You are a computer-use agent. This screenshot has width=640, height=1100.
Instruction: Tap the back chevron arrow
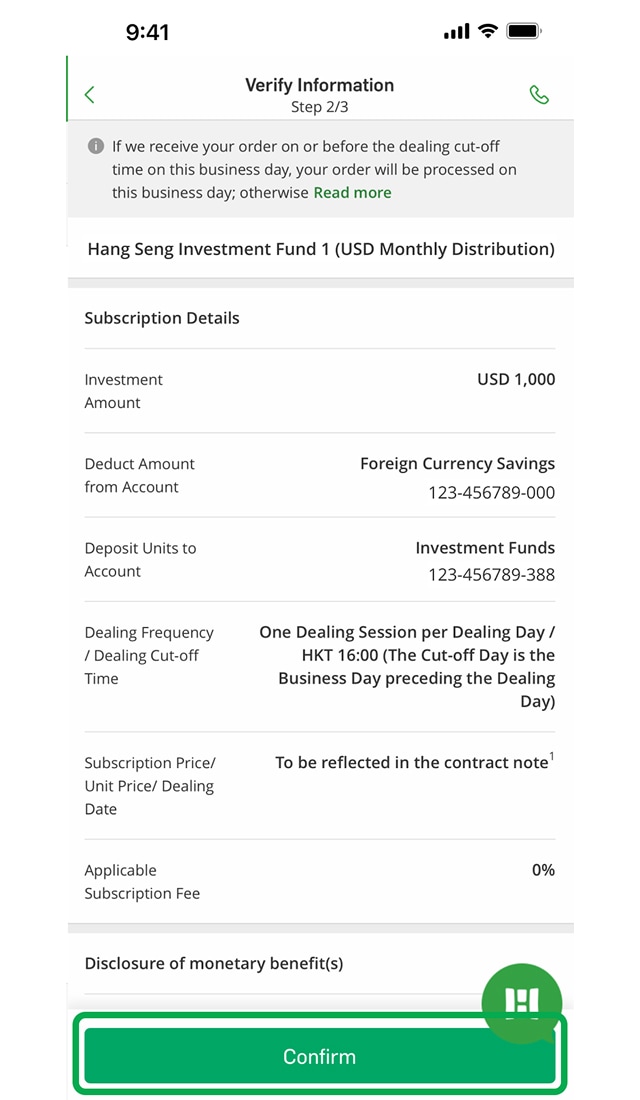point(90,95)
